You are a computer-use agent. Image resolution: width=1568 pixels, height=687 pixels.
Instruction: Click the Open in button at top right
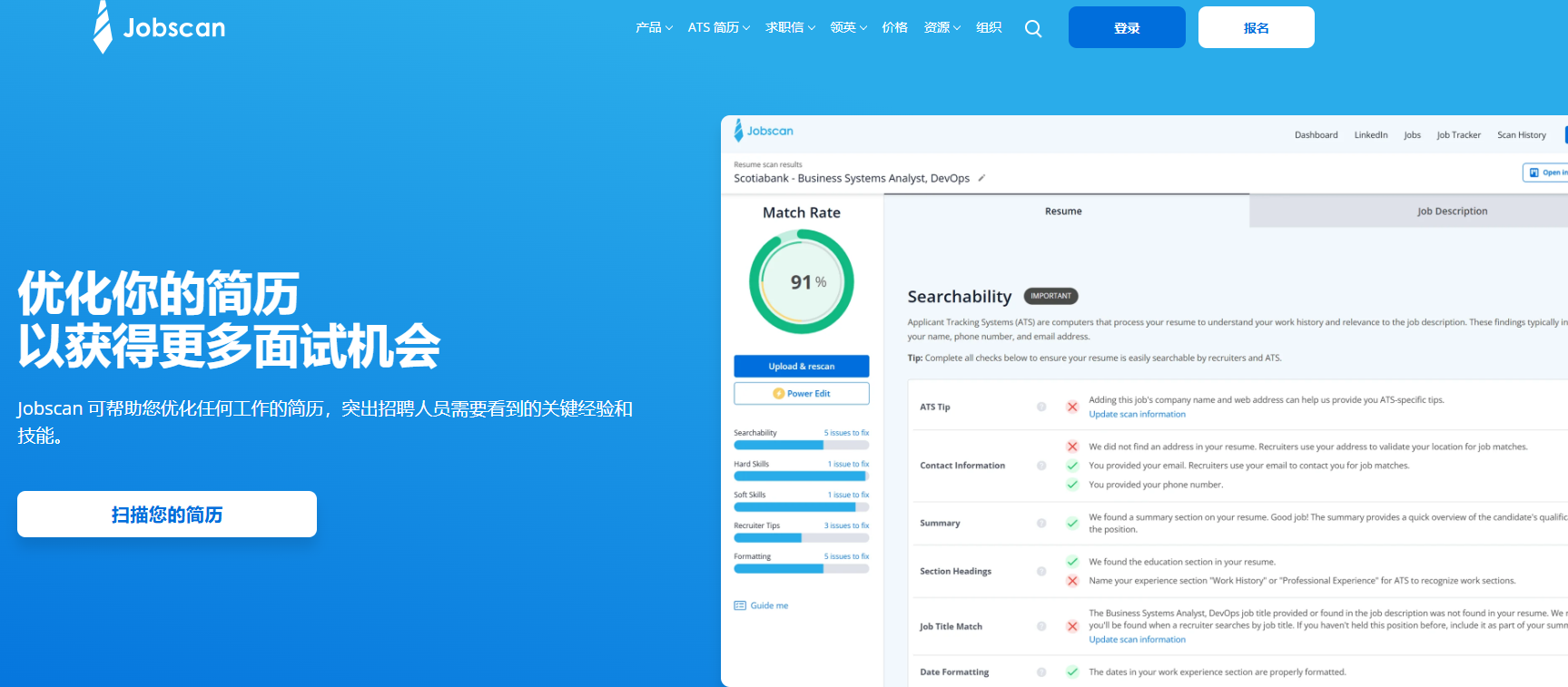(x=1545, y=172)
